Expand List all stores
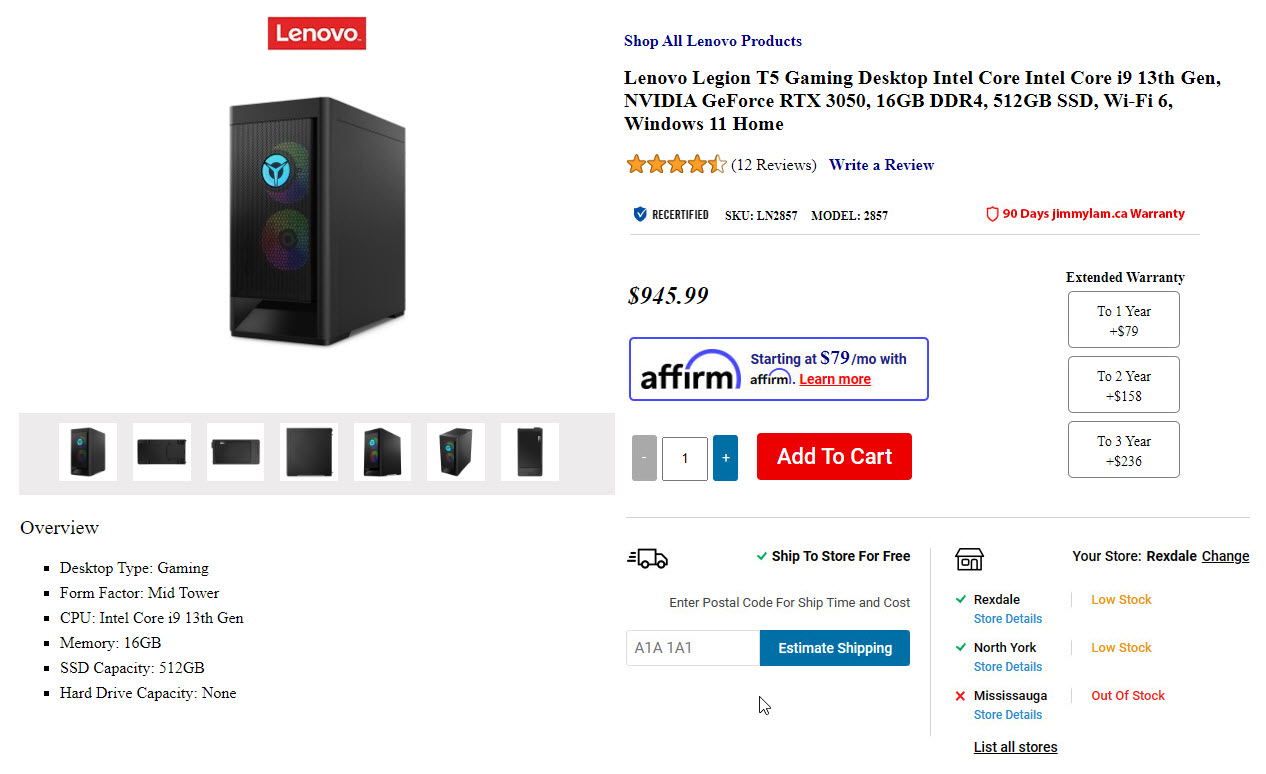The width and height of the screenshot is (1266, 774). [x=1015, y=747]
